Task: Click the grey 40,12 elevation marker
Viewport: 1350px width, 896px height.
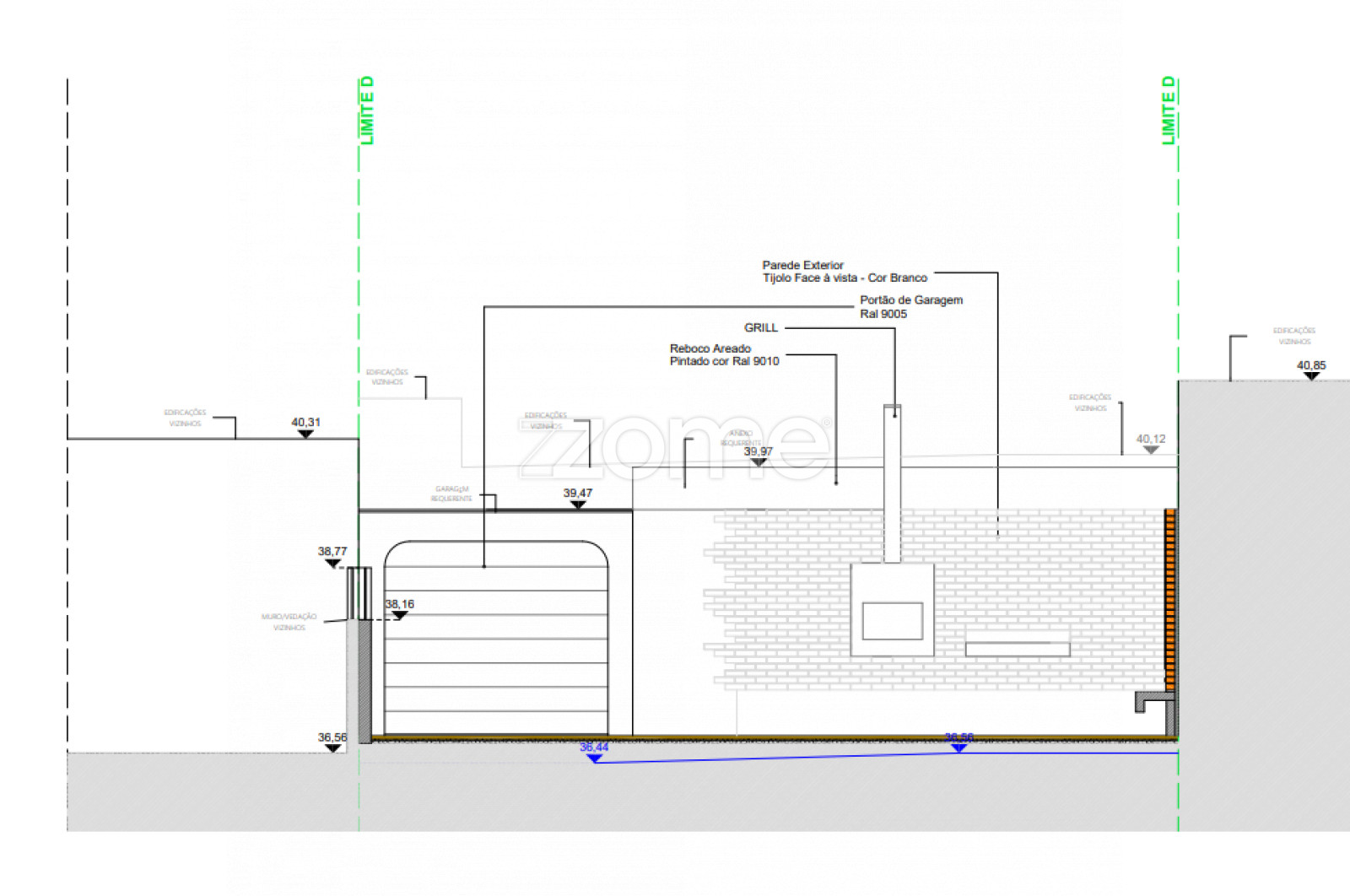Action: tap(1150, 450)
